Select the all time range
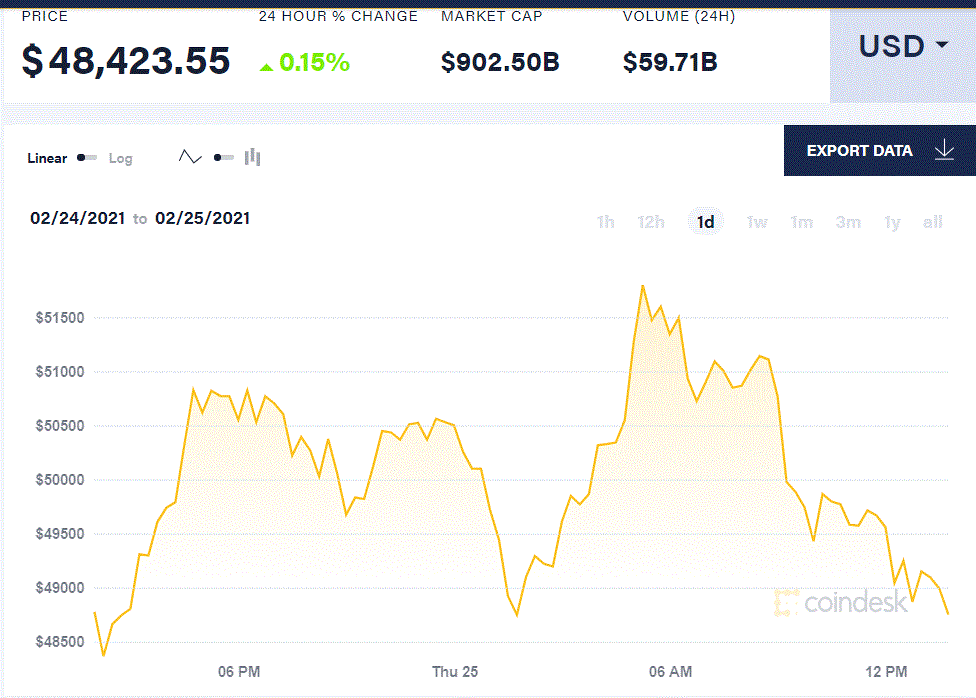976x698 pixels. (x=933, y=222)
